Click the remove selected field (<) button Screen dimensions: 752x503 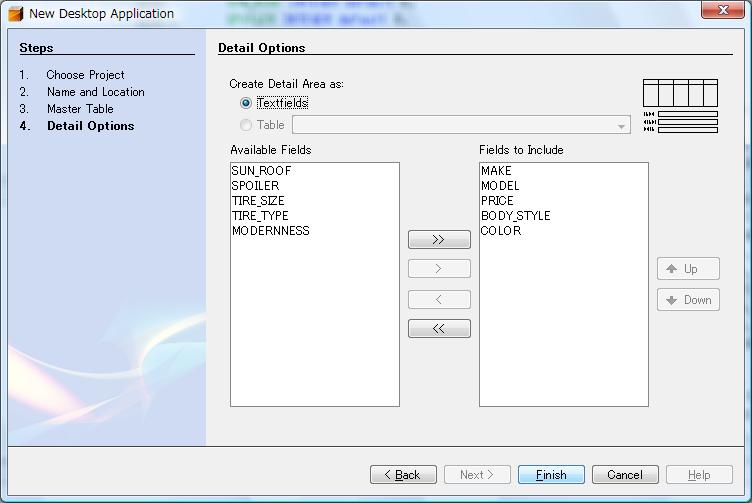(x=439, y=299)
